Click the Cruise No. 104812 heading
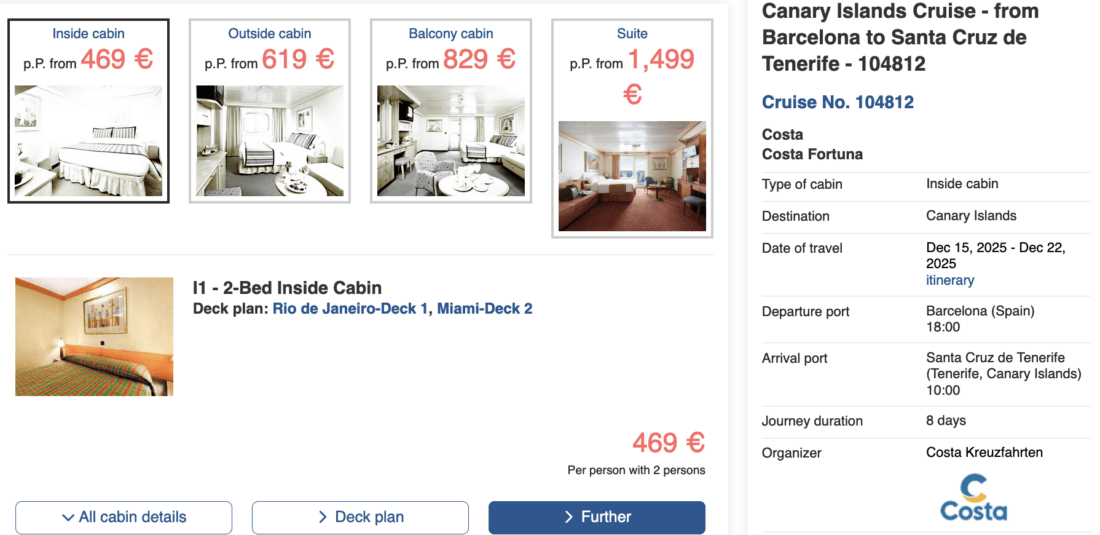1100x535 pixels. click(x=838, y=102)
